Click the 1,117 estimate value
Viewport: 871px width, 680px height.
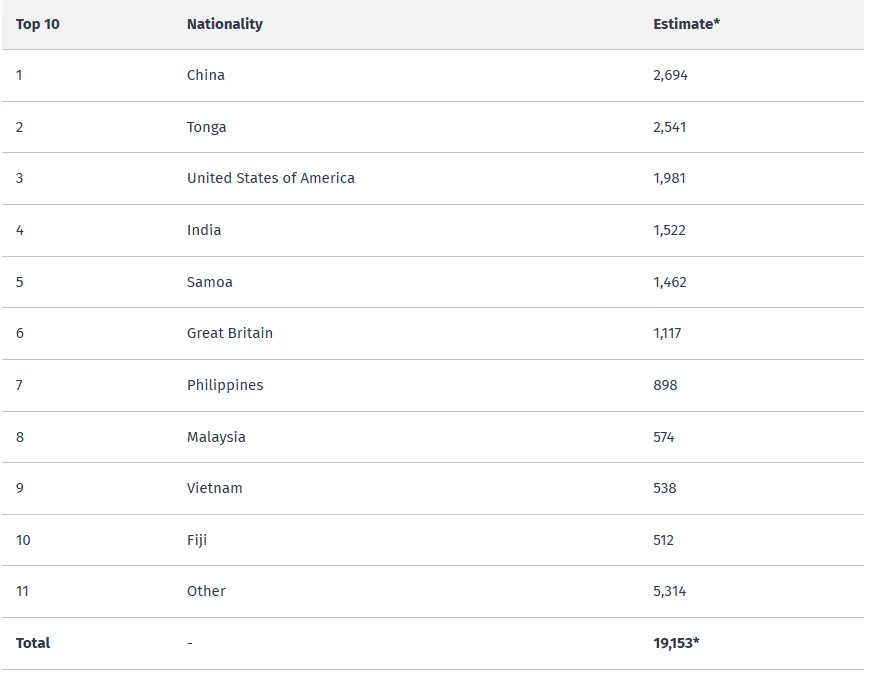[667, 333]
